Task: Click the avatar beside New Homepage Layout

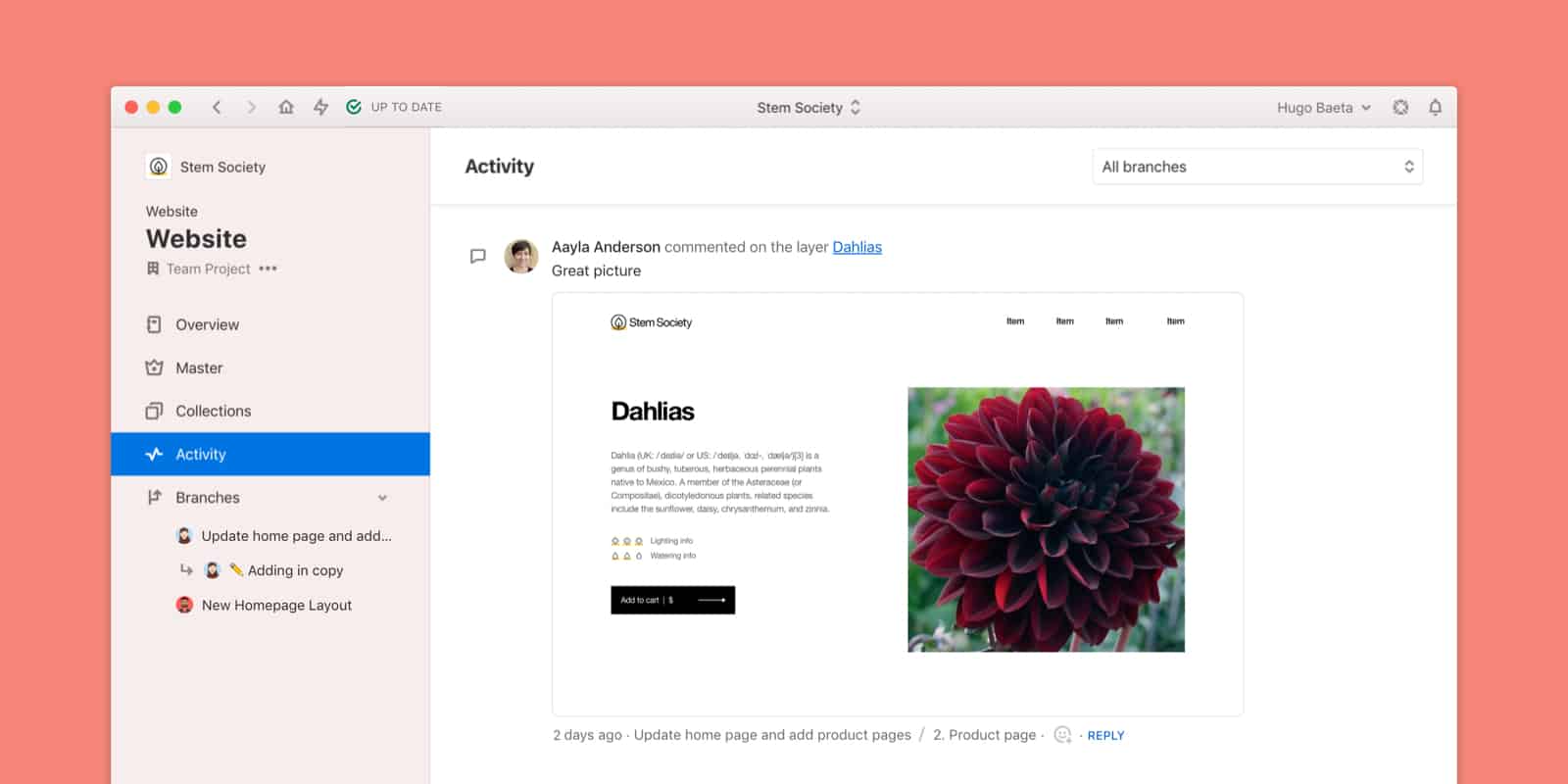Action: pyautogui.click(x=184, y=606)
